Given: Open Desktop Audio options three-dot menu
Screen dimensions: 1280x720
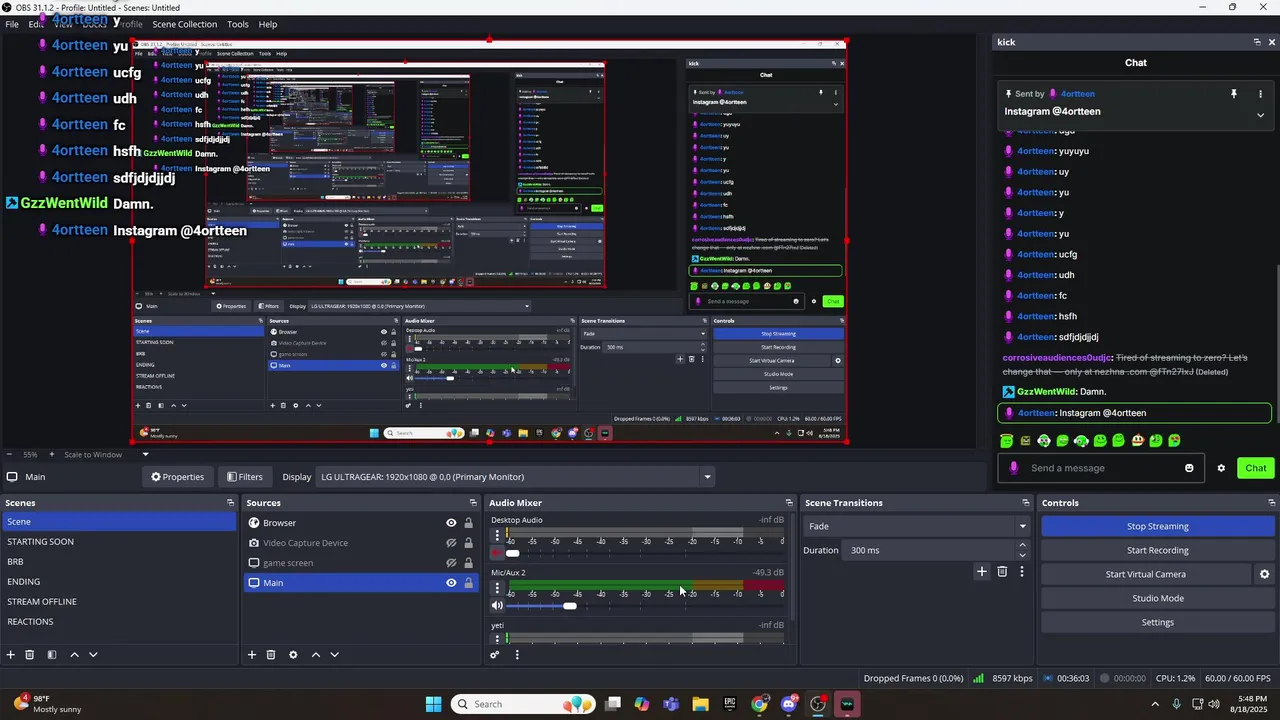Looking at the screenshot, I should tap(497, 536).
